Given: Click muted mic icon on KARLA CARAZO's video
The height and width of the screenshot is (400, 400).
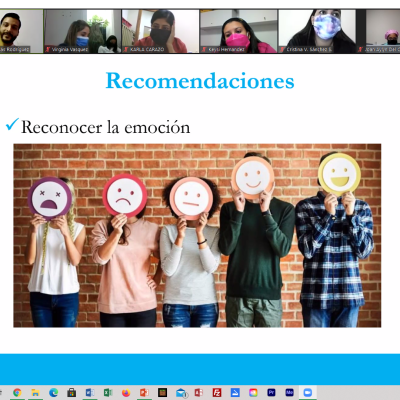Looking at the screenshot, I should (126, 49).
